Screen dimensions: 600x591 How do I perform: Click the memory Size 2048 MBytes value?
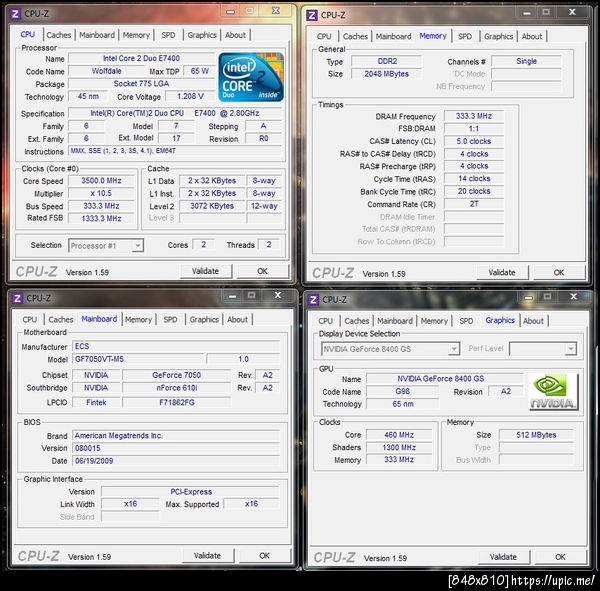[x=387, y=74]
